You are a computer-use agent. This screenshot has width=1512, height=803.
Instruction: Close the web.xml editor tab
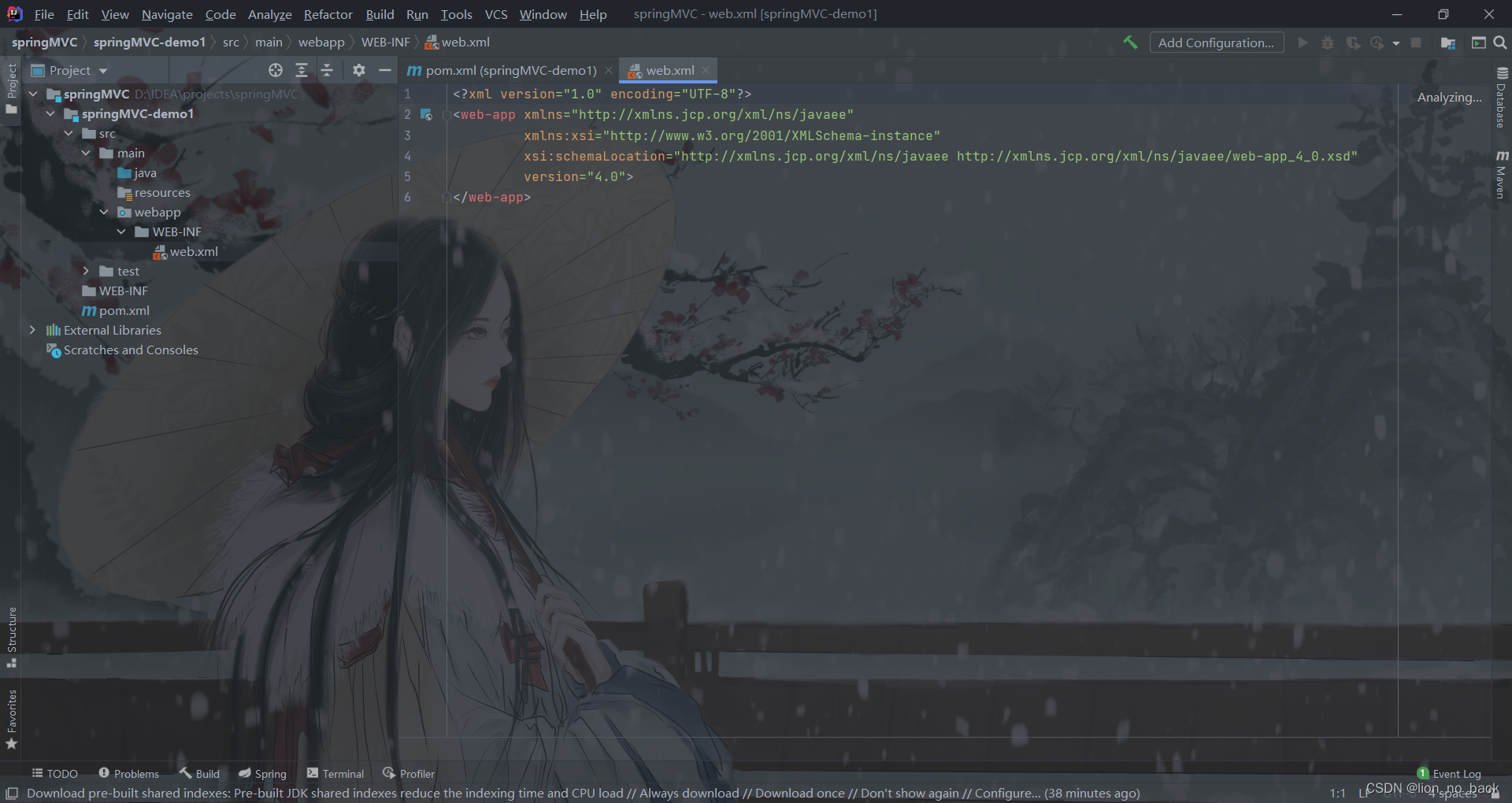[706, 70]
